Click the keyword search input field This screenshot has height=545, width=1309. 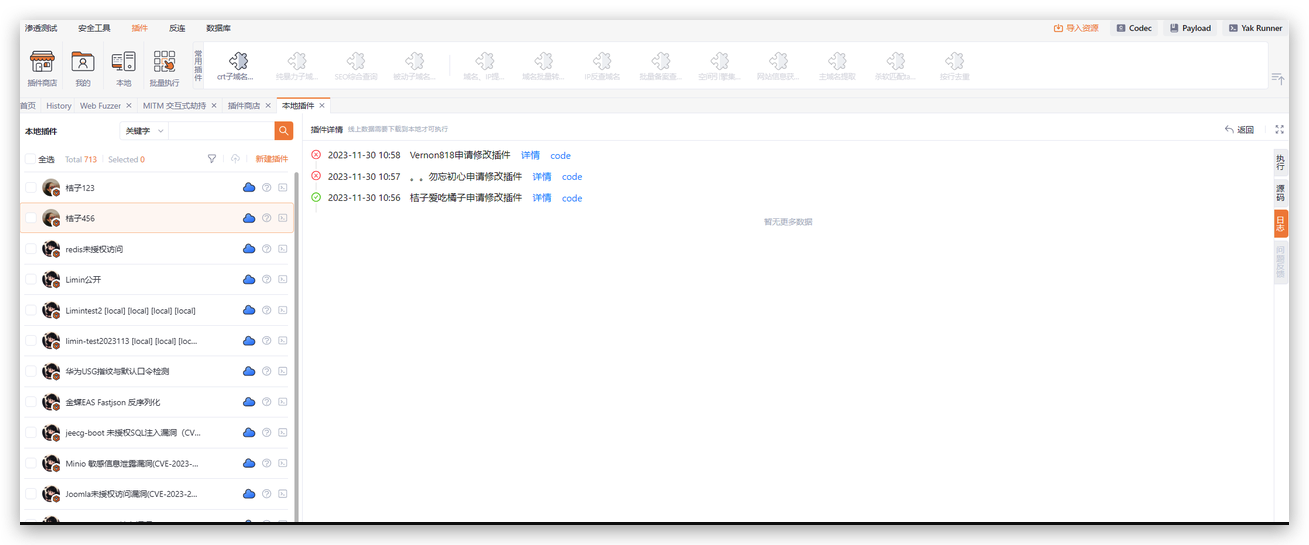pyautogui.click(x=220, y=131)
